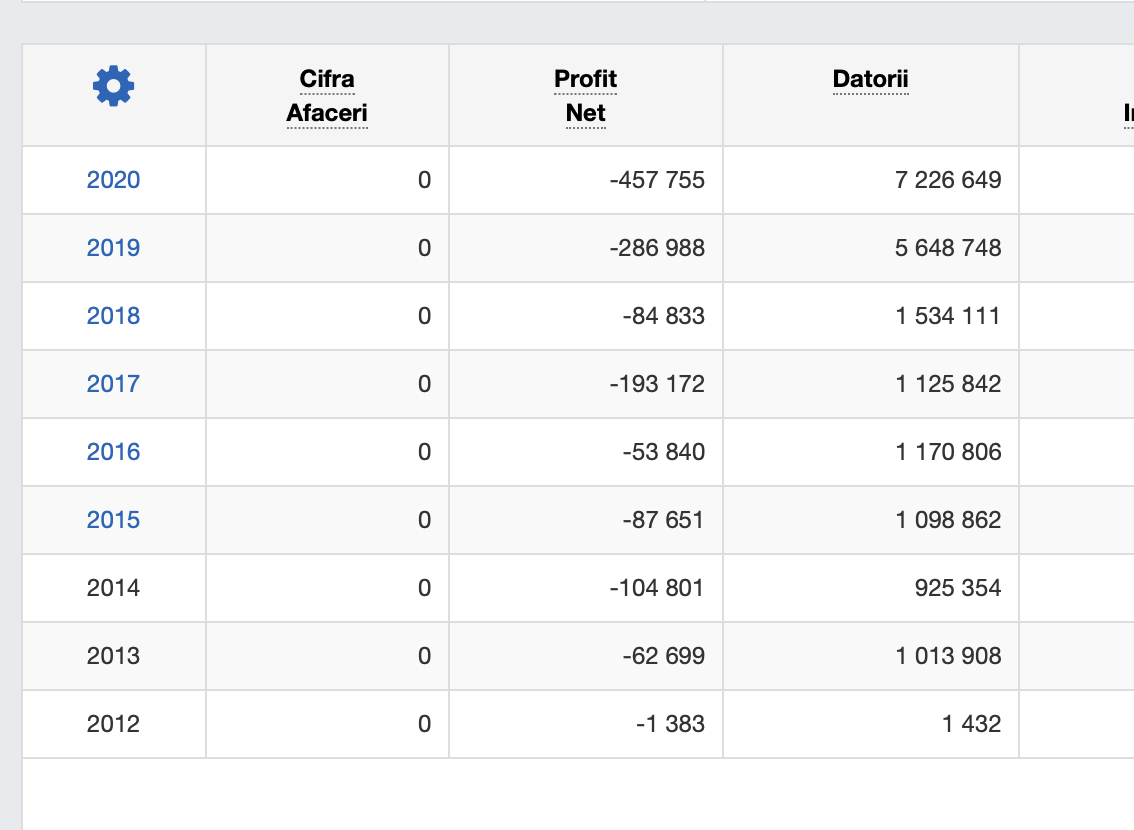This screenshot has height=830, width=1134.
Task: Select the debt value 925 354
Action: click(x=957, y=588)
